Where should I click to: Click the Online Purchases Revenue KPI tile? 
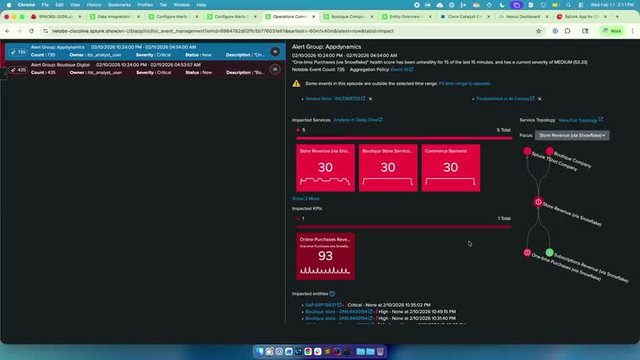point(325,256)
